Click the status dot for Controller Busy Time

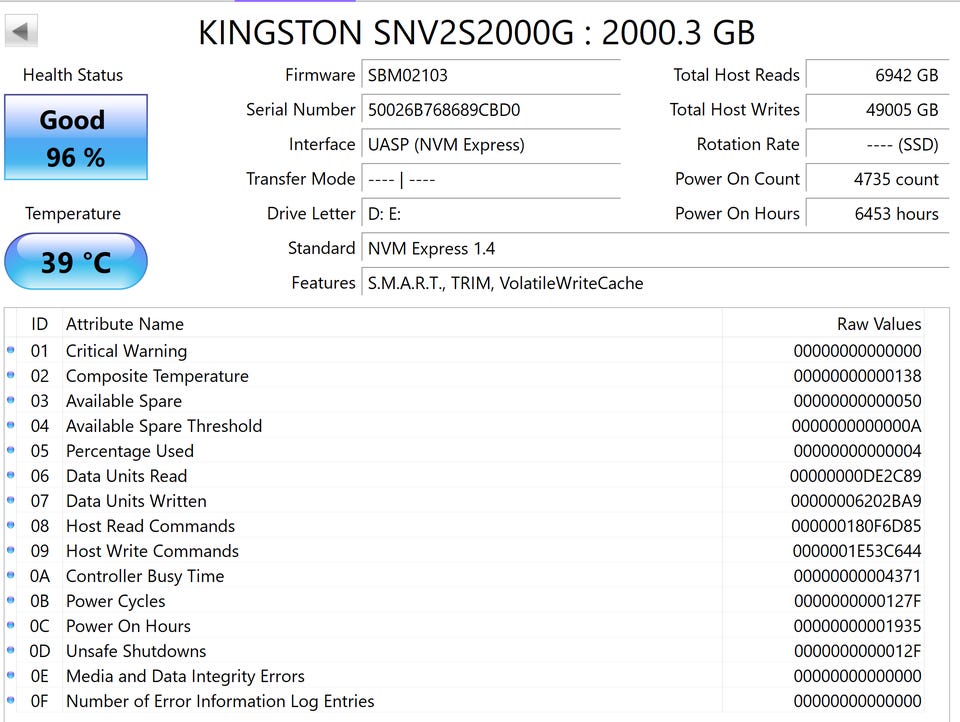point(10,575)
